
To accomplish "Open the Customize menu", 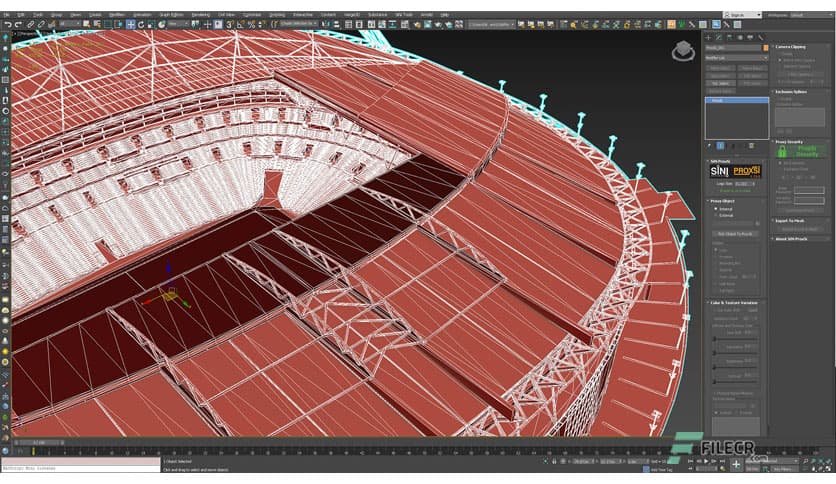I will tap(252, 15).
